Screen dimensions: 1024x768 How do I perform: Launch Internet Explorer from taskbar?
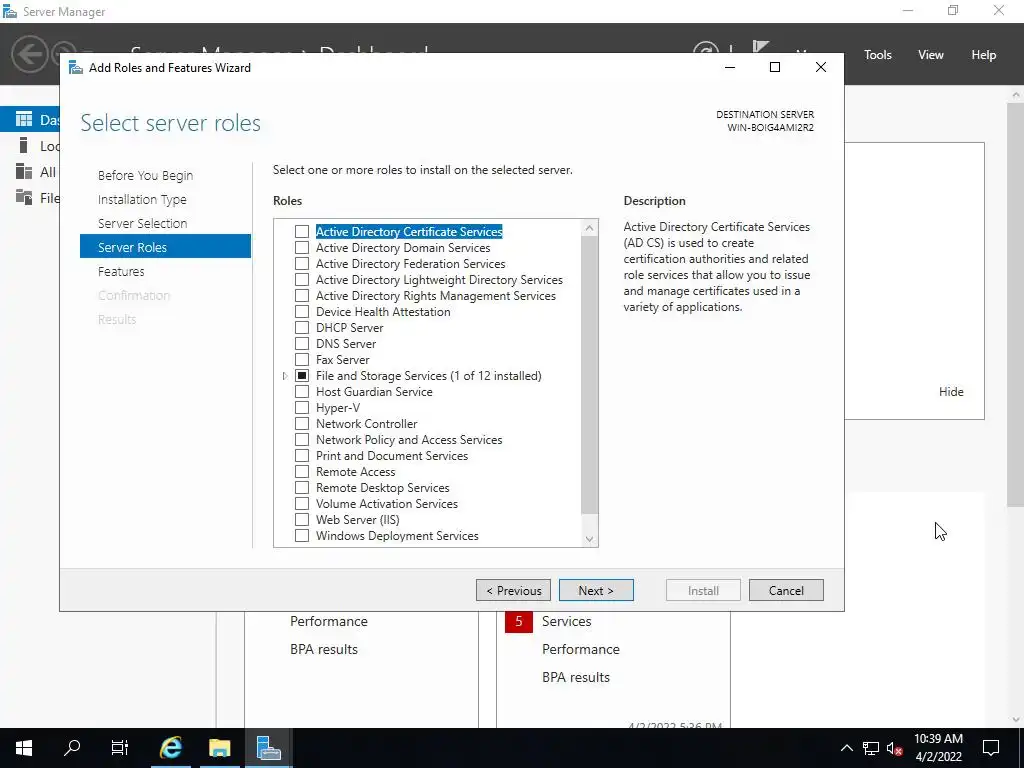tap(171, 748)
